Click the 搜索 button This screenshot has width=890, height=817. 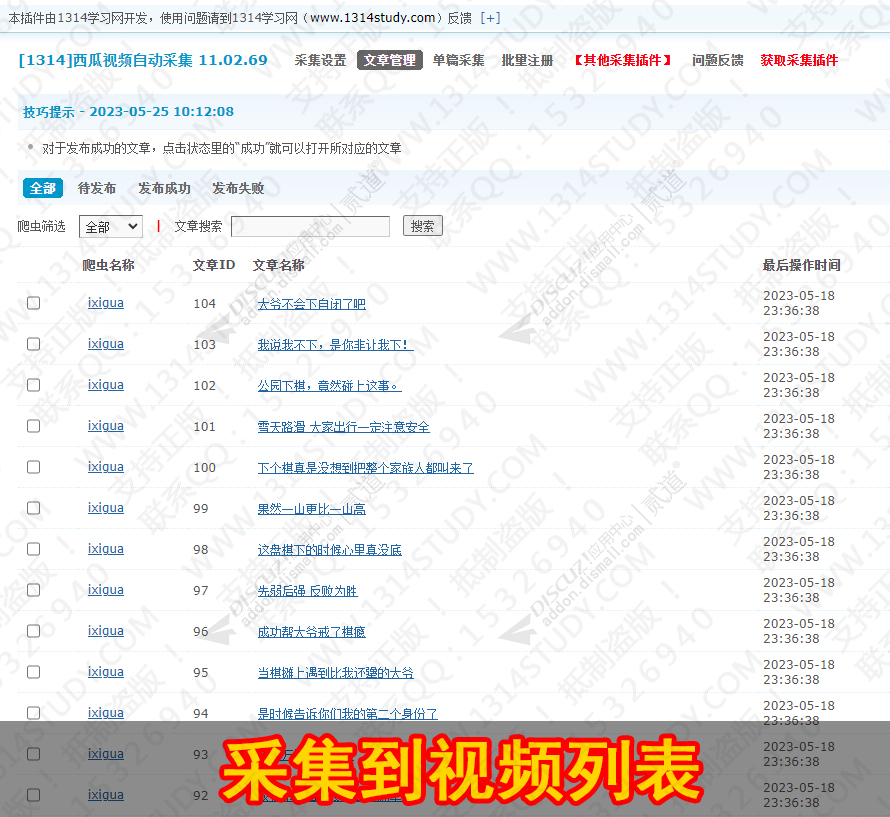422,226
